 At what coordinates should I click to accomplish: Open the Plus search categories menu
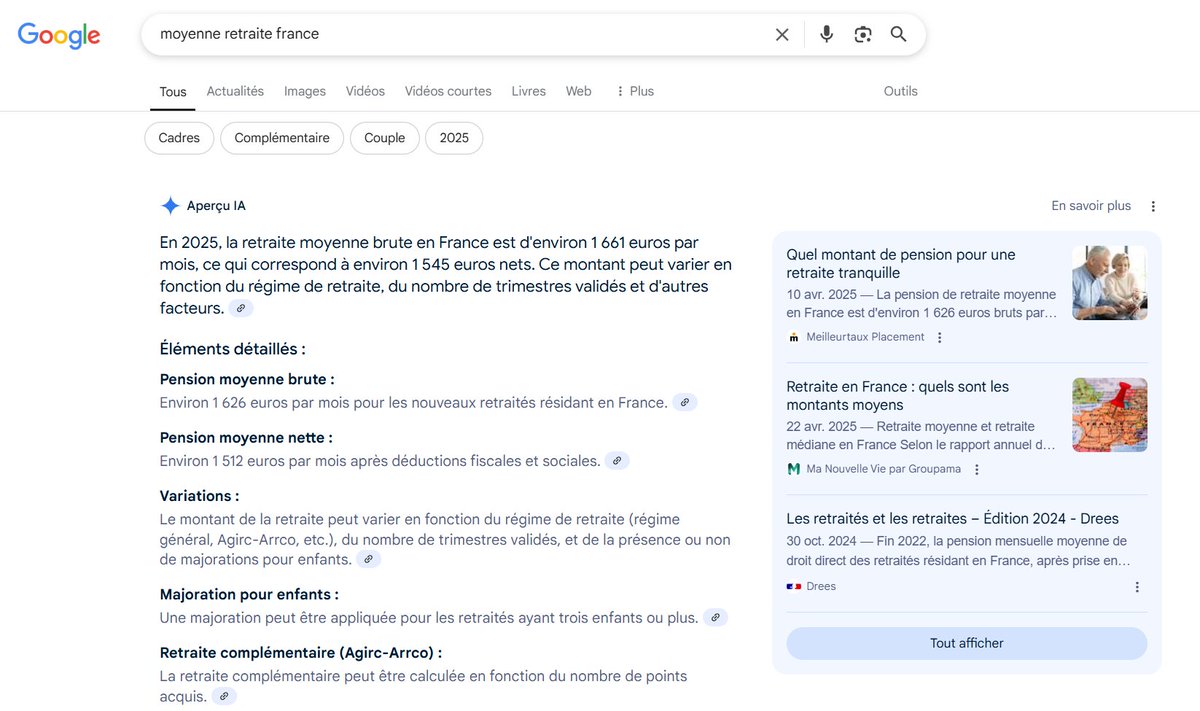point(634,91)
